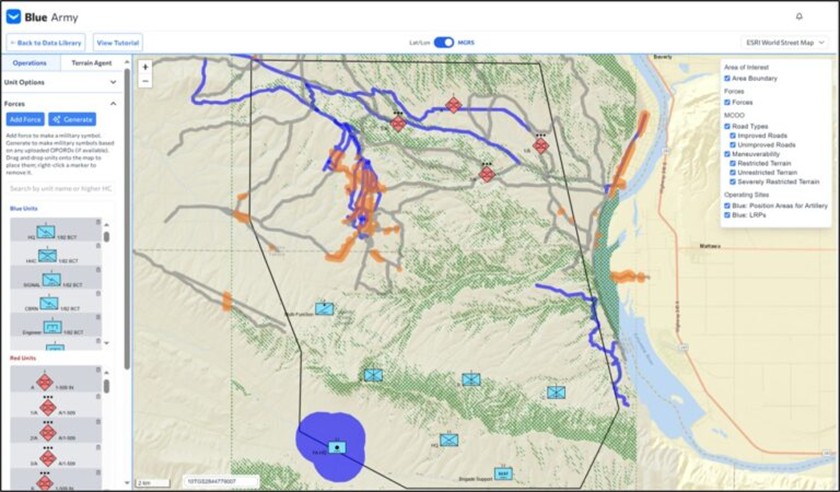Click the unit name search field
The width and height of the screenshot is (840, 492).
click(60, 188)
